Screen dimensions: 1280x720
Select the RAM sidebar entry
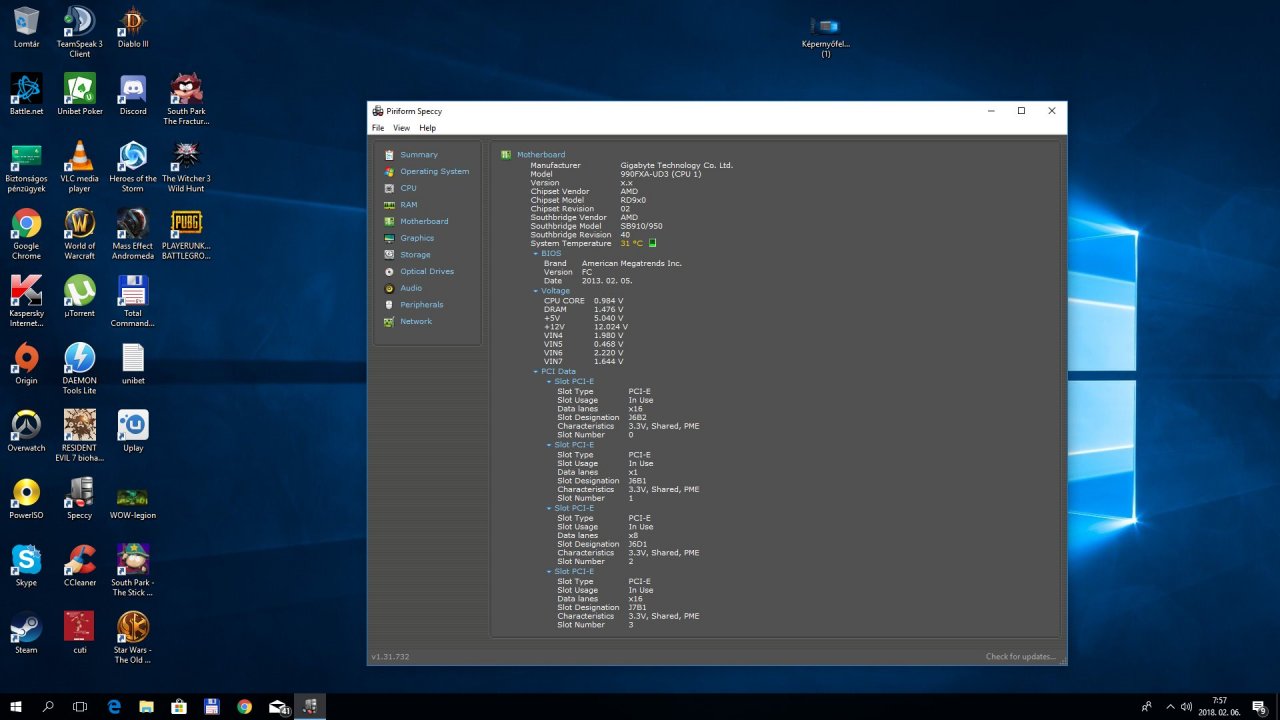pyautogui.click(x=408, y=205)
